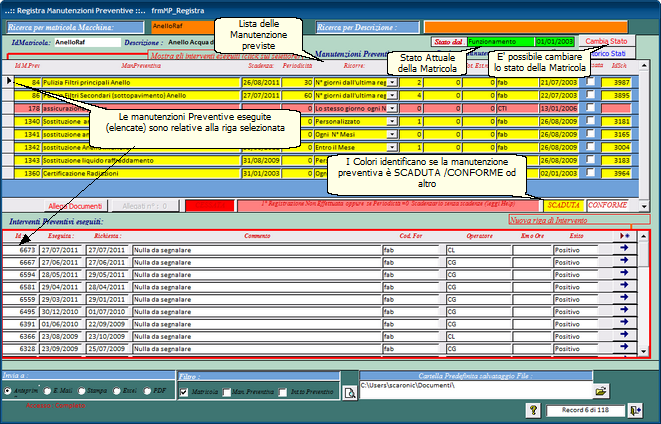
Task: Click the yellow SCADUTA legend swatch
Action: (564, 205)
